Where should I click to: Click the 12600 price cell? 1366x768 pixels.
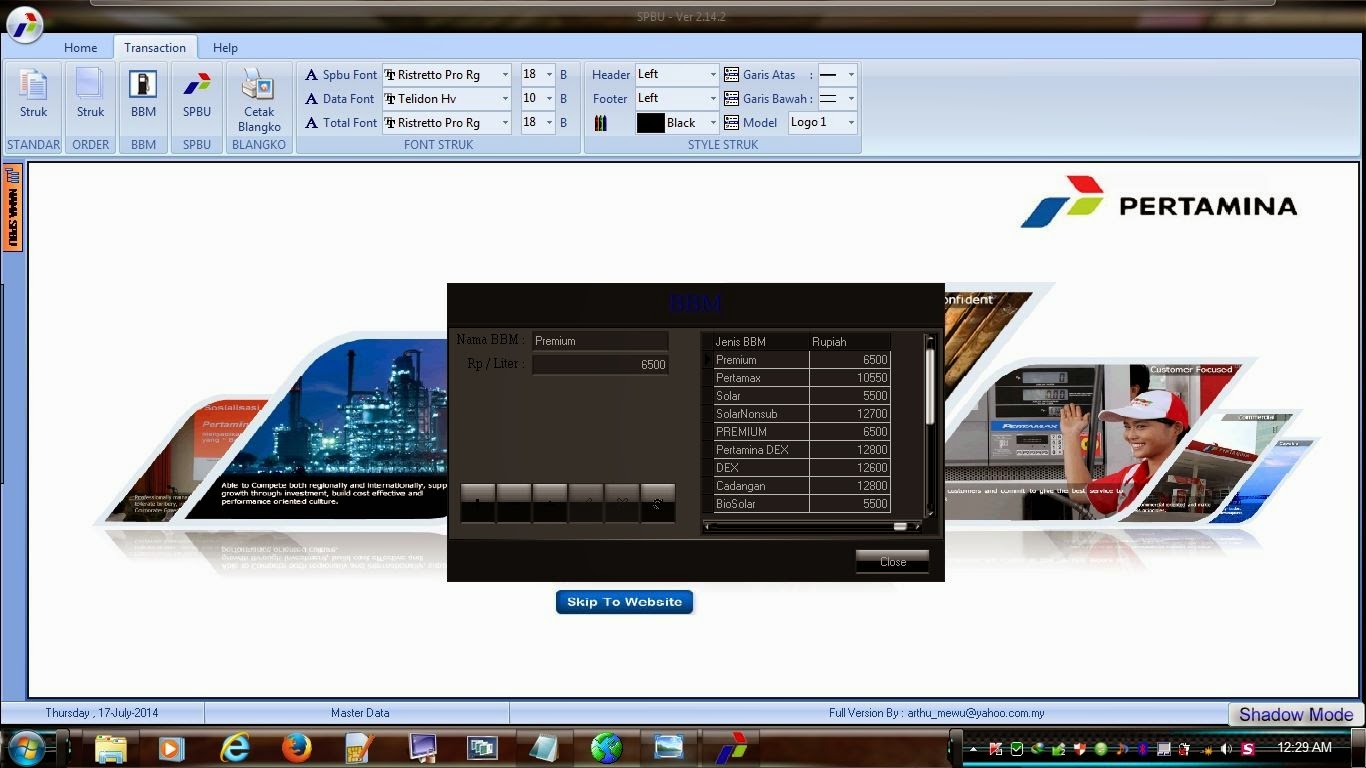tap(850, 468)
